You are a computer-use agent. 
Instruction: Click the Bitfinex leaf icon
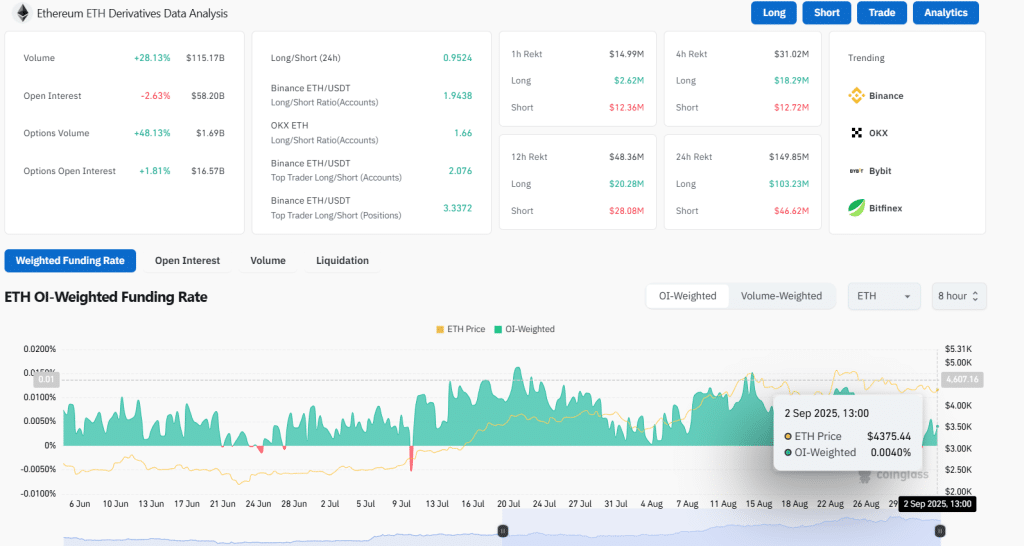point(856,208)
